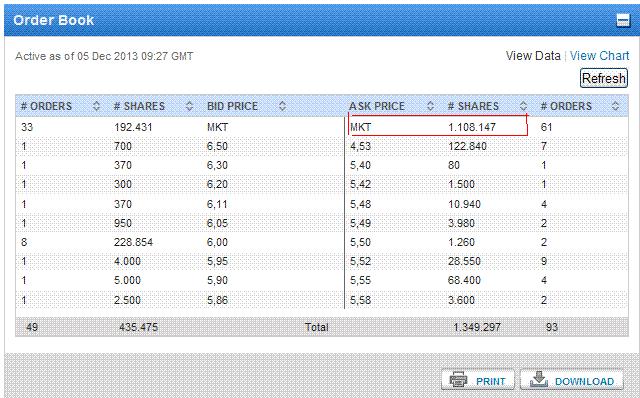Select the ASK PRICE column header
This screenshot has height=398, width=640.
tap(377, 106)
